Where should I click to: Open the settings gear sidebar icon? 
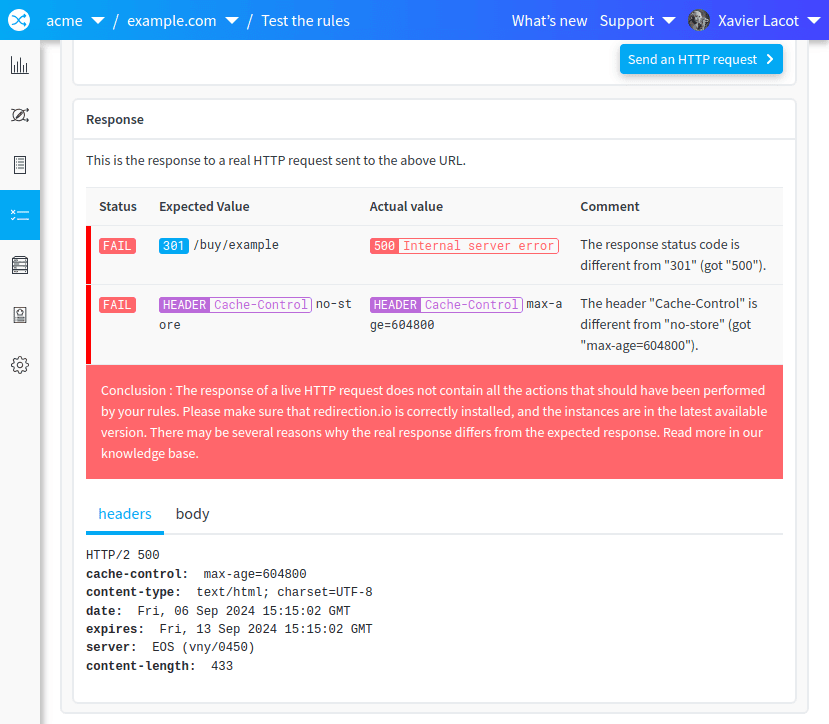pyautogui.click(x=20, y=365)
